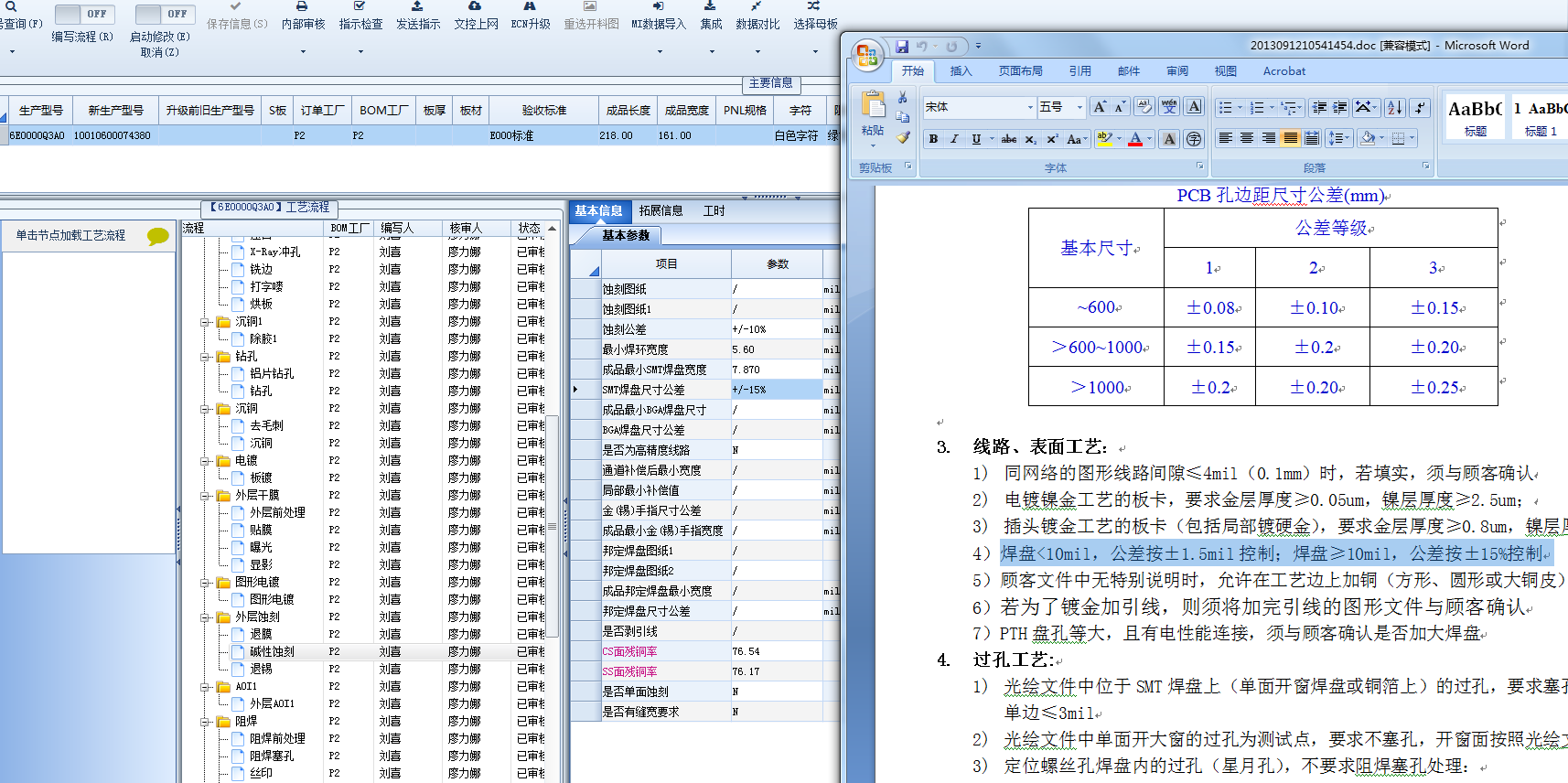Click the Office round button in Word

[x=867, y=55]
